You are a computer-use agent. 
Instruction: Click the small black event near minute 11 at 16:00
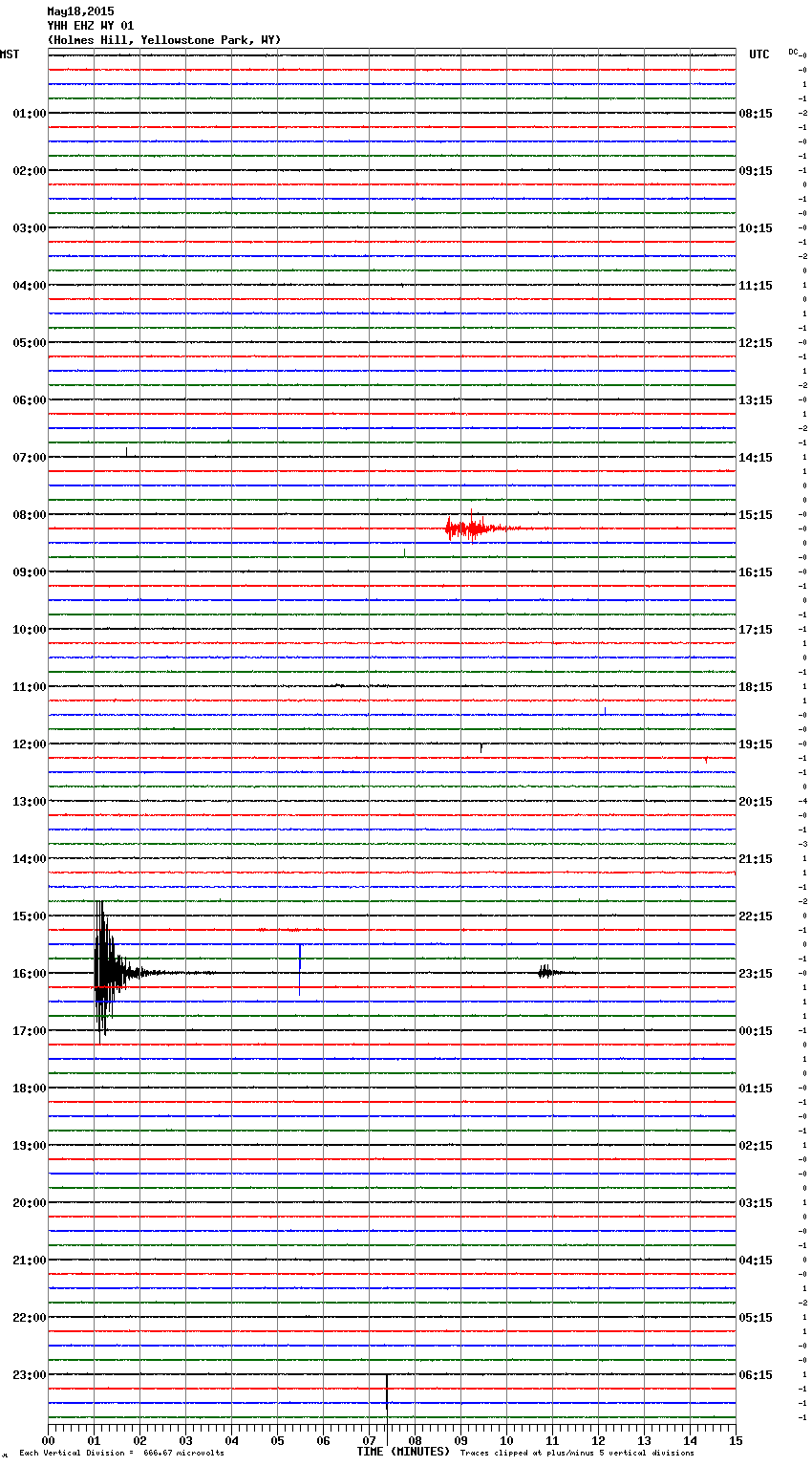coord(548,972)
